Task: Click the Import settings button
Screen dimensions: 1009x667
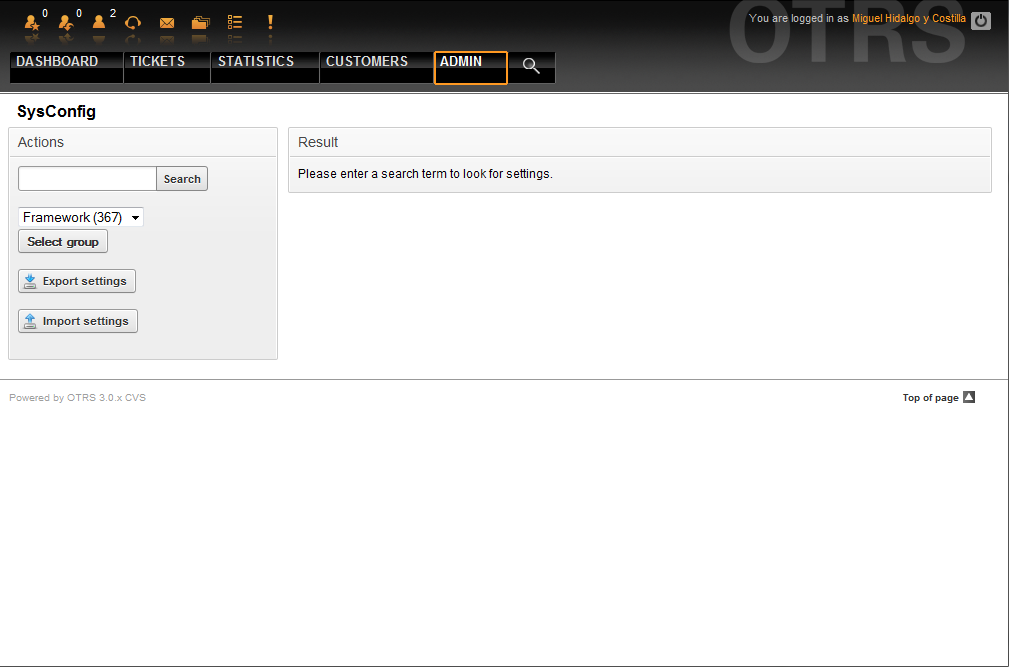Action: coord(78,321)
